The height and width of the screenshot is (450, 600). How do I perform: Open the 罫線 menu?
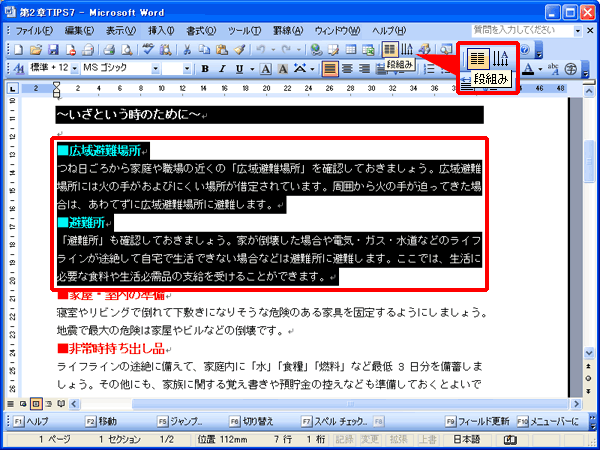[288, 31]
